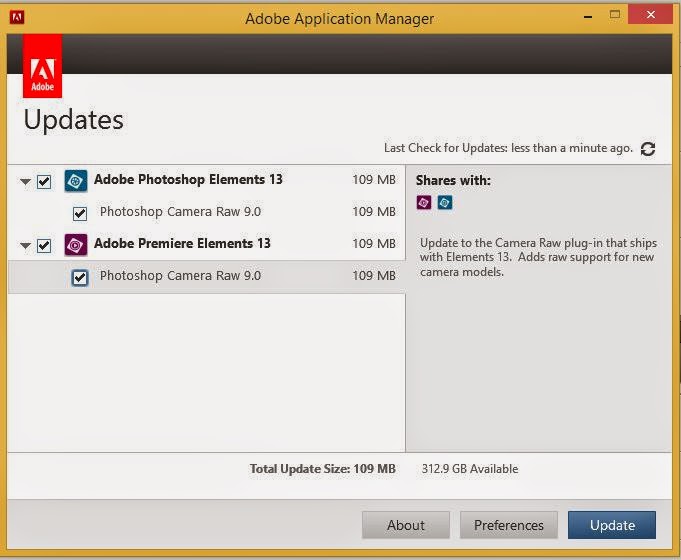
Task: Click 109 MB size of Photoshop Elements 13
Action: (374, 179)
